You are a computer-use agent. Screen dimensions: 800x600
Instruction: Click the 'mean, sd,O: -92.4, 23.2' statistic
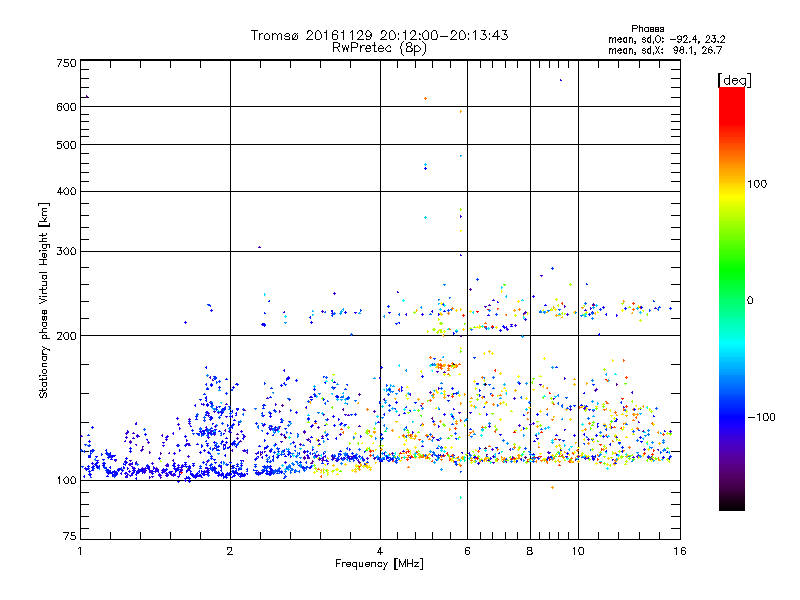666,39
